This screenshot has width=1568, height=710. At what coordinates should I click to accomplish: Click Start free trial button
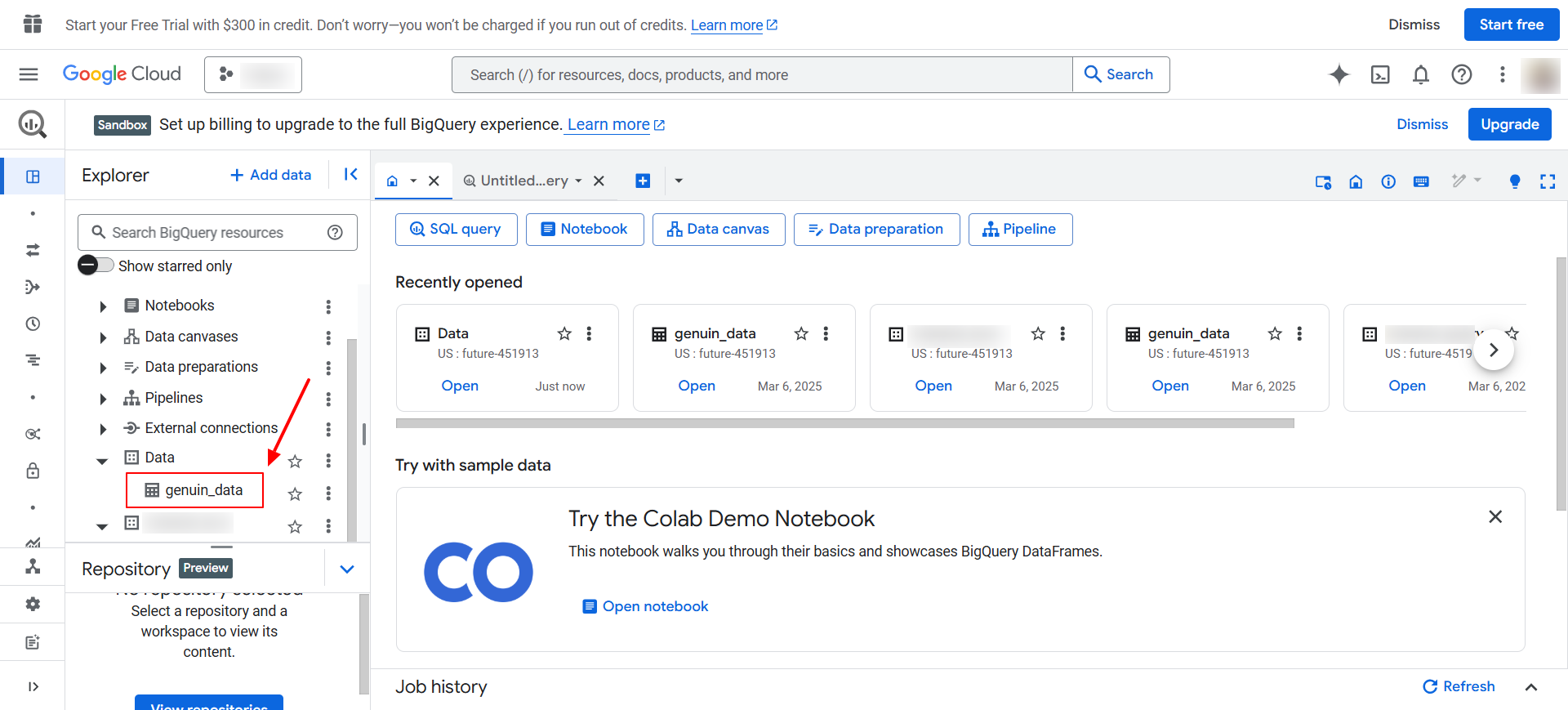point(1512,25)
